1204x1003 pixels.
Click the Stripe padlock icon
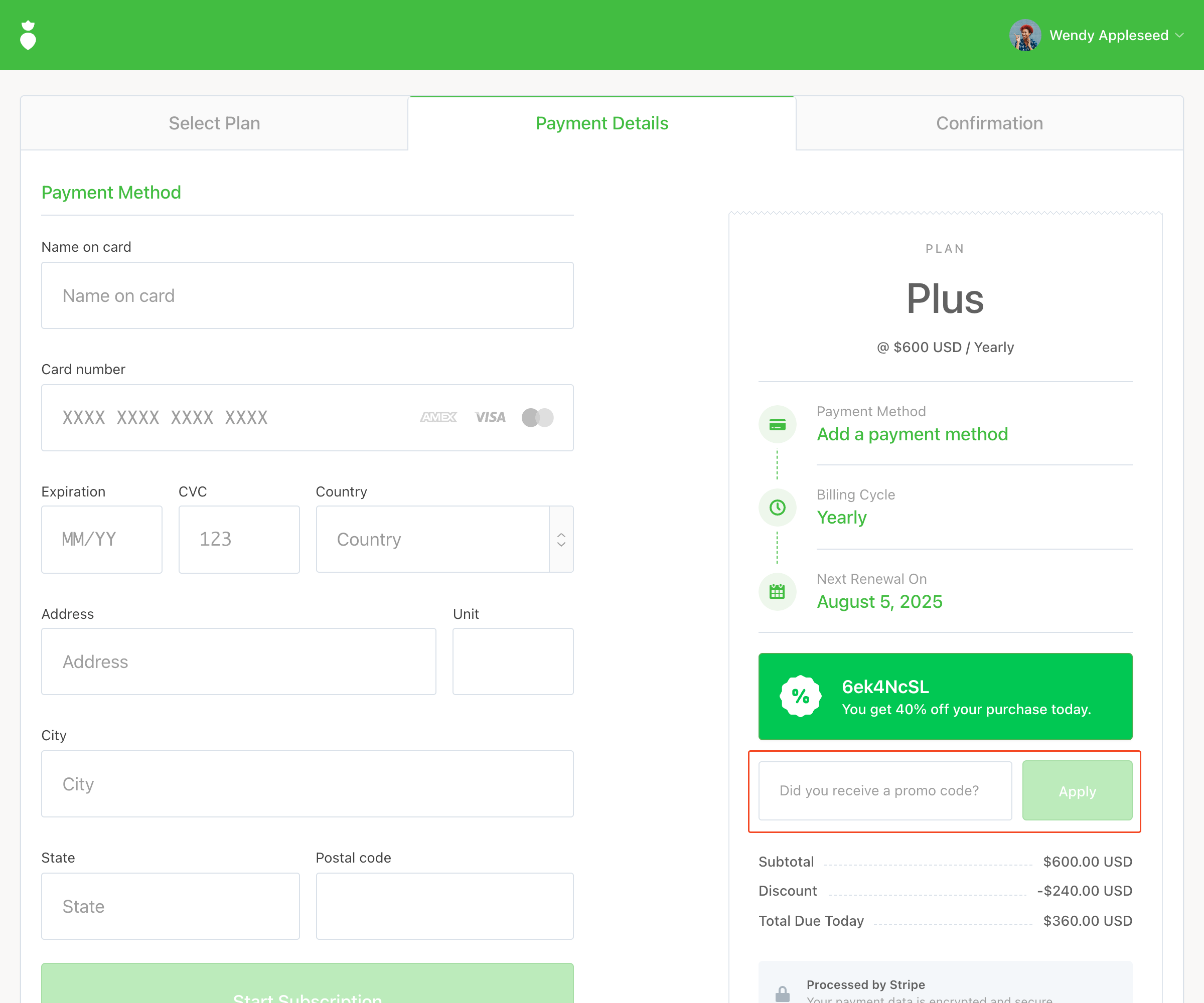pyautogui.click(x=782, y=993)
